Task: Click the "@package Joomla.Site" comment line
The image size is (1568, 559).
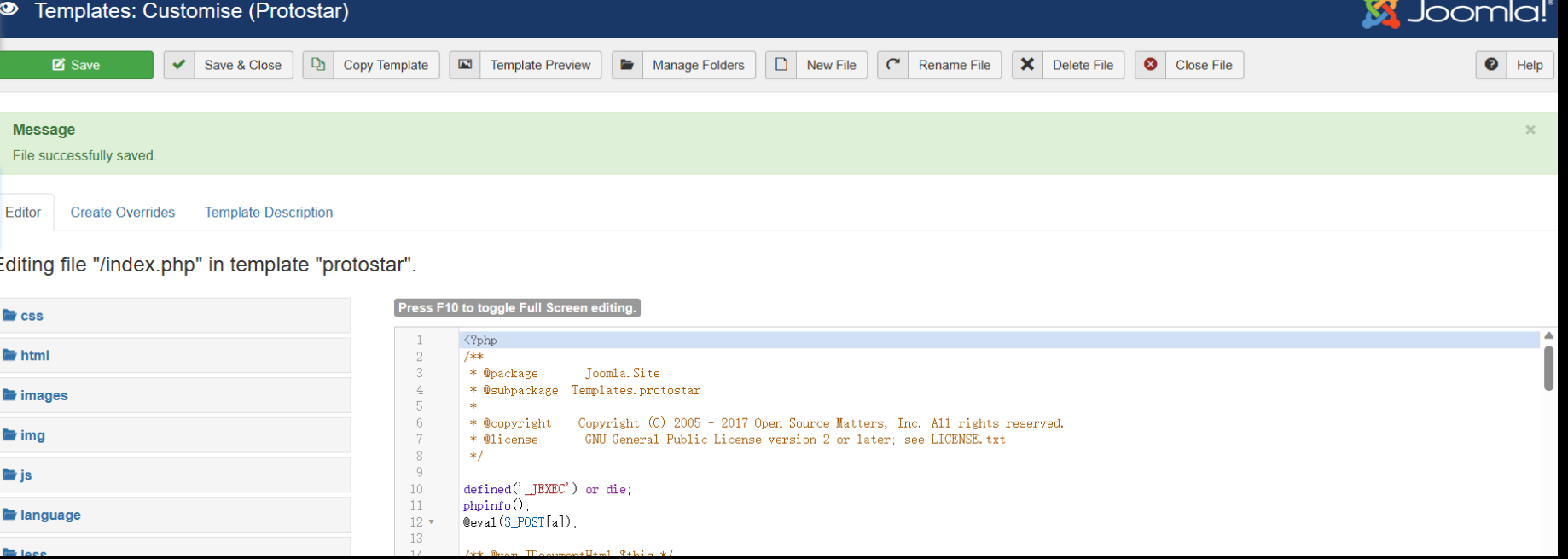Action: coord(565,374)
